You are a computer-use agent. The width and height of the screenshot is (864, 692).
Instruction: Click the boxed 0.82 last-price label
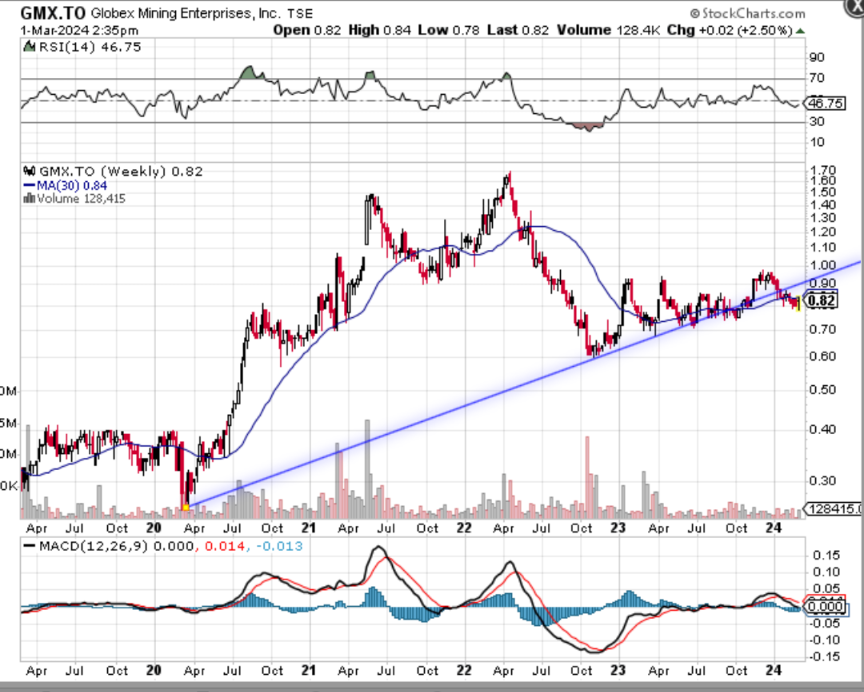pyautogui.click(x=821, y=301)
